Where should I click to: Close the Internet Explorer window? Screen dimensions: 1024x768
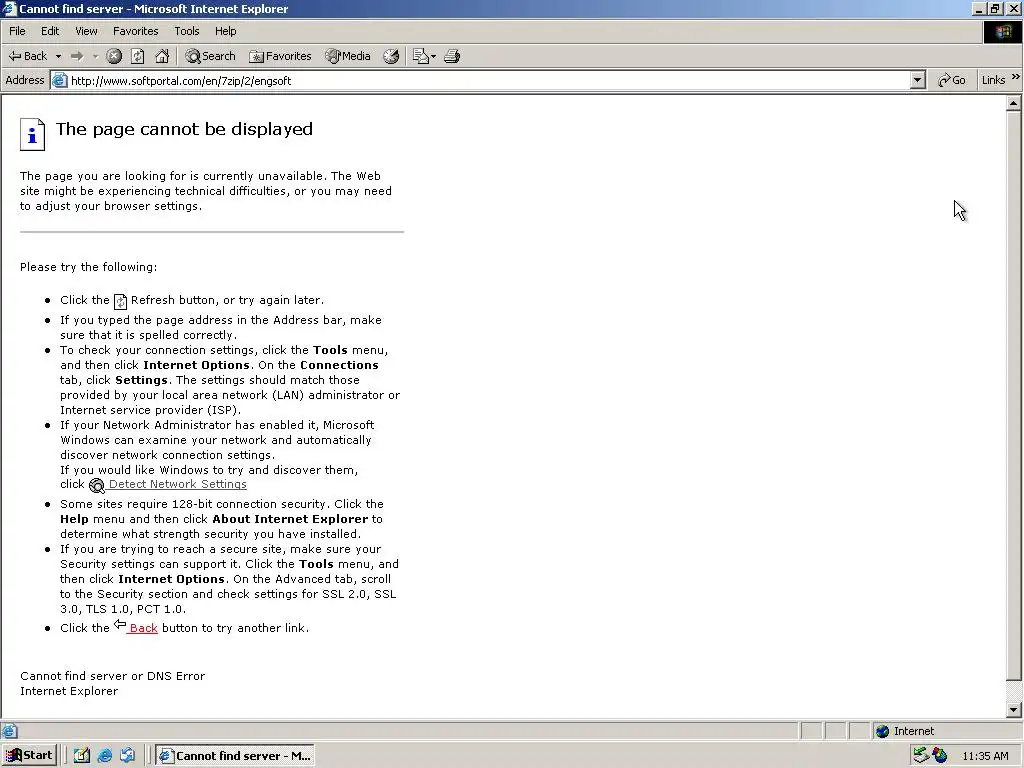(1014, 8)
